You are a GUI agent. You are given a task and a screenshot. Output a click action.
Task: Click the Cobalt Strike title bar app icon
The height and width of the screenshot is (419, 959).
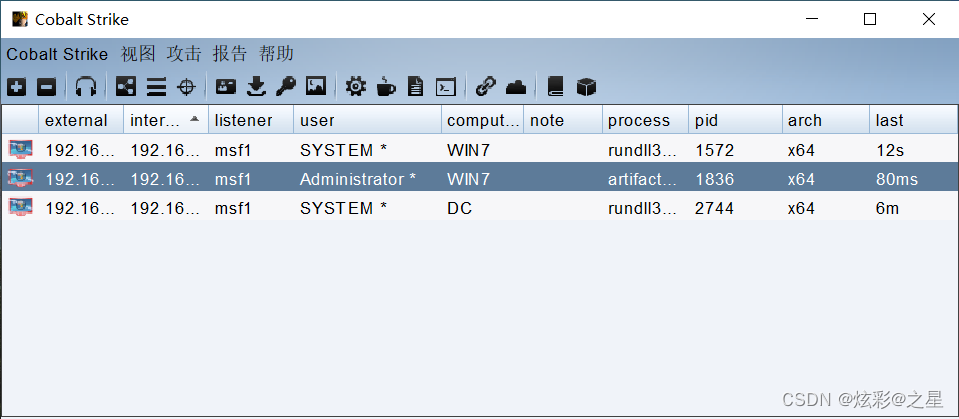(20, 19)
